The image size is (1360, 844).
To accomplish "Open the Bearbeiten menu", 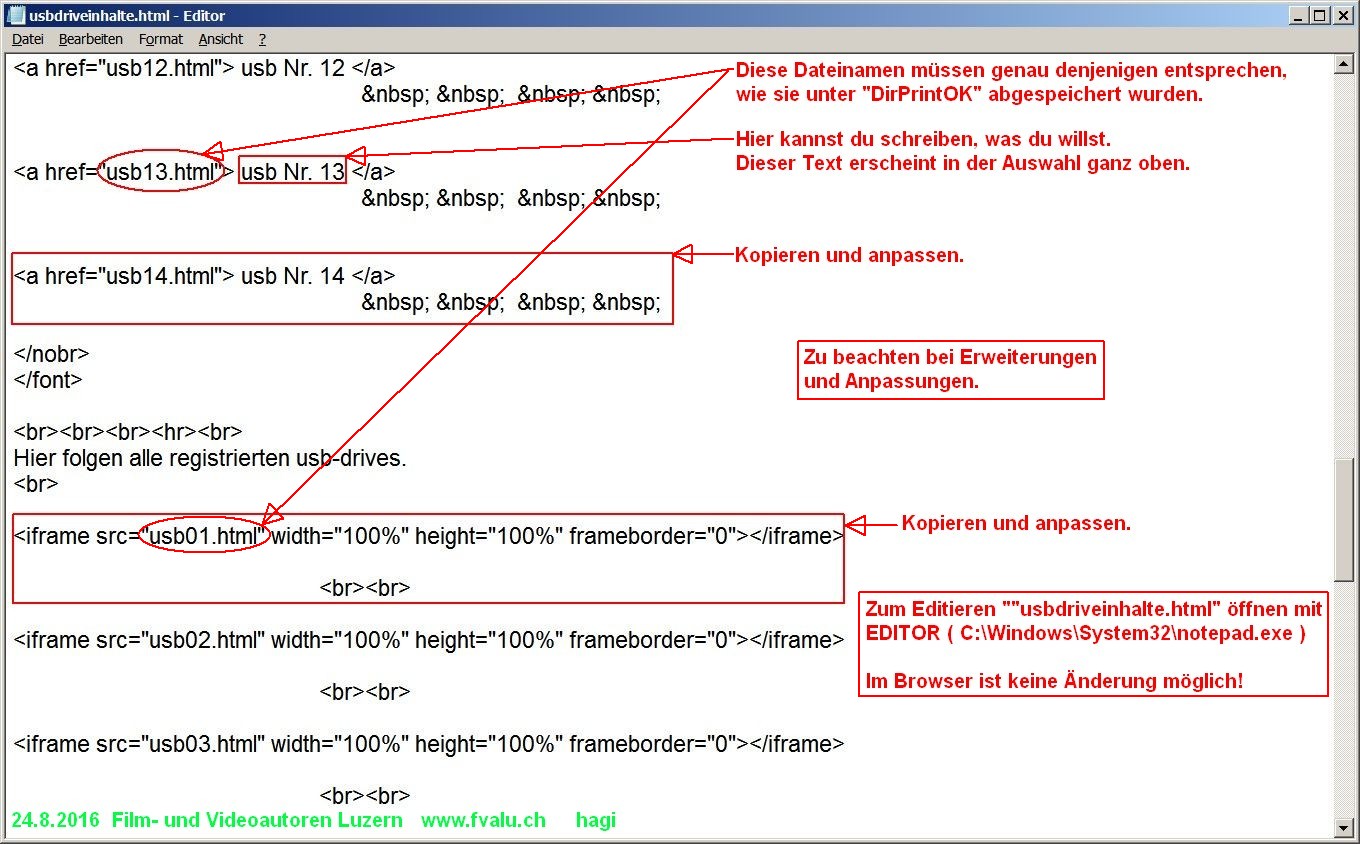I will [91, 39].
